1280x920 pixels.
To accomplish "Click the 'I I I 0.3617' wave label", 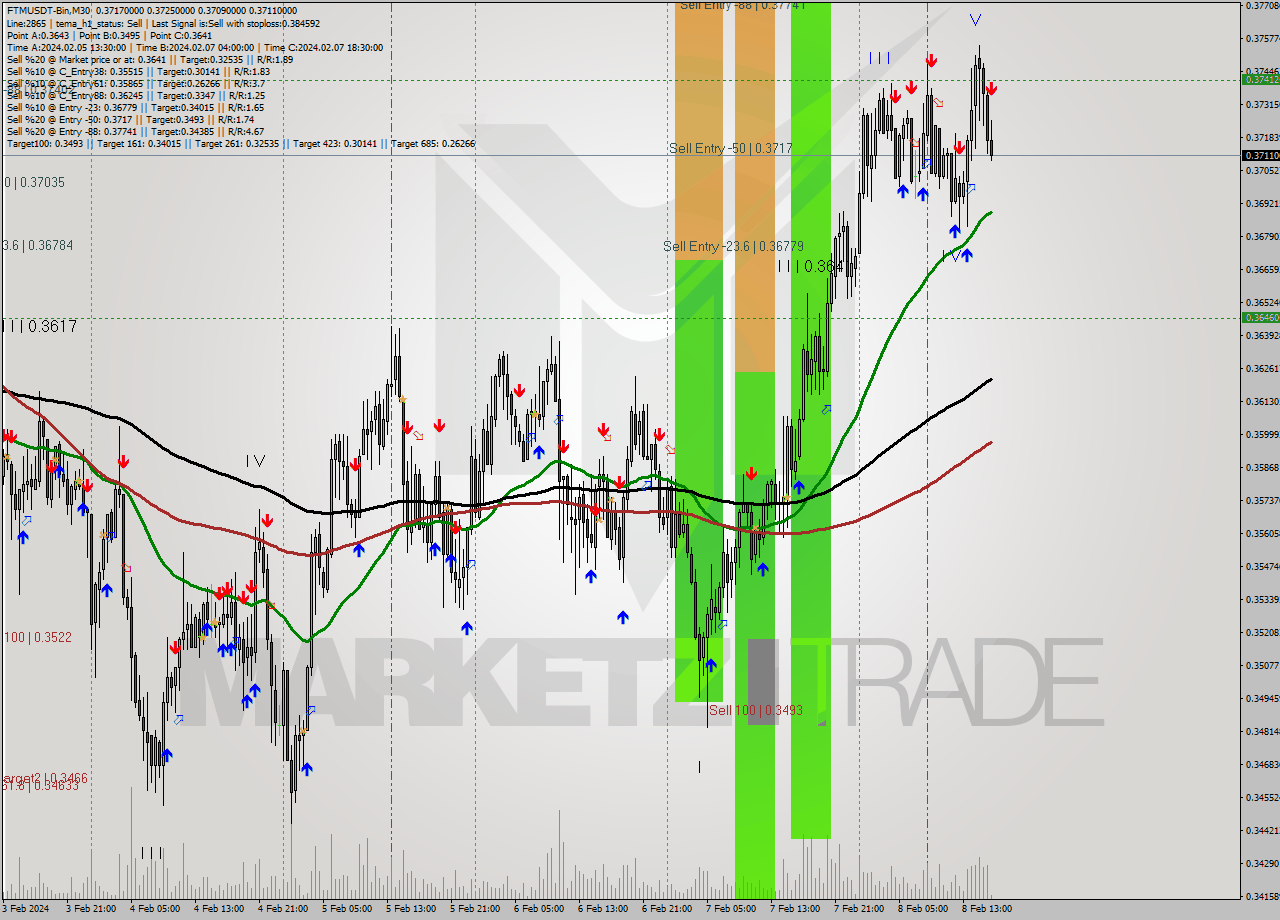I will coord(39,326).
